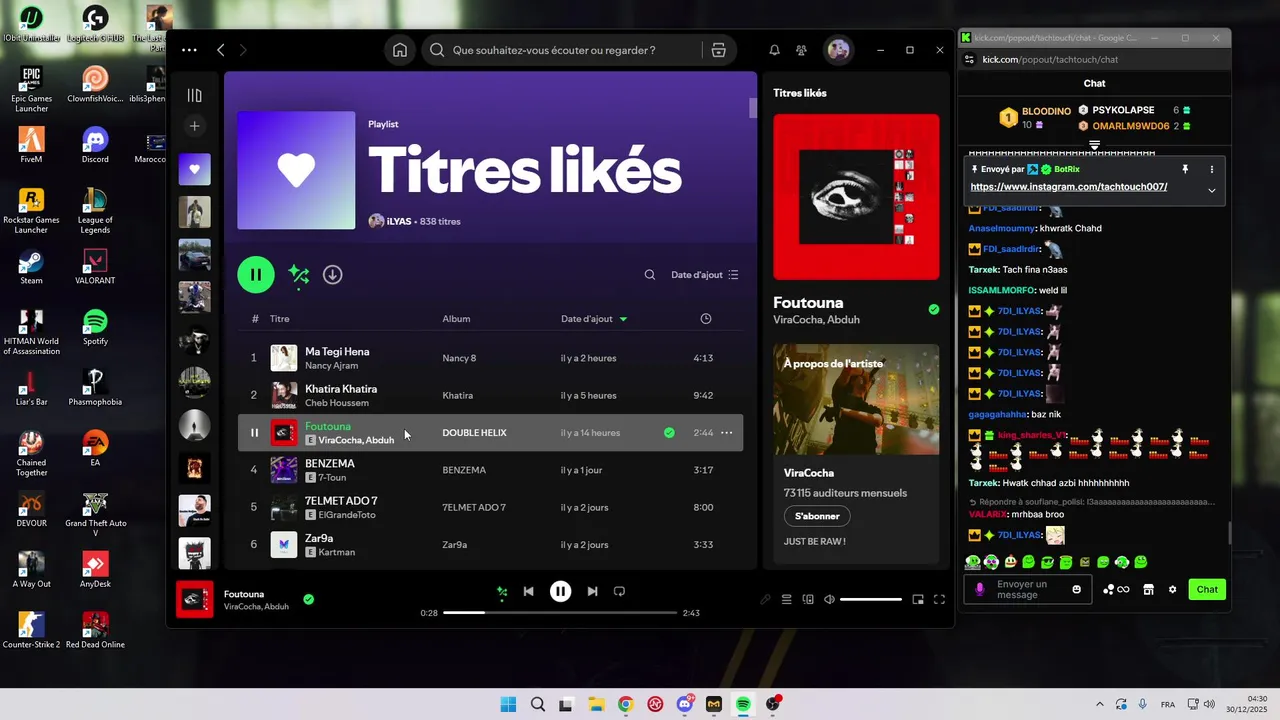Open the play queue icon
Image resolution: width=1280 pixels, height=720 pixels.
coord(787,600)
